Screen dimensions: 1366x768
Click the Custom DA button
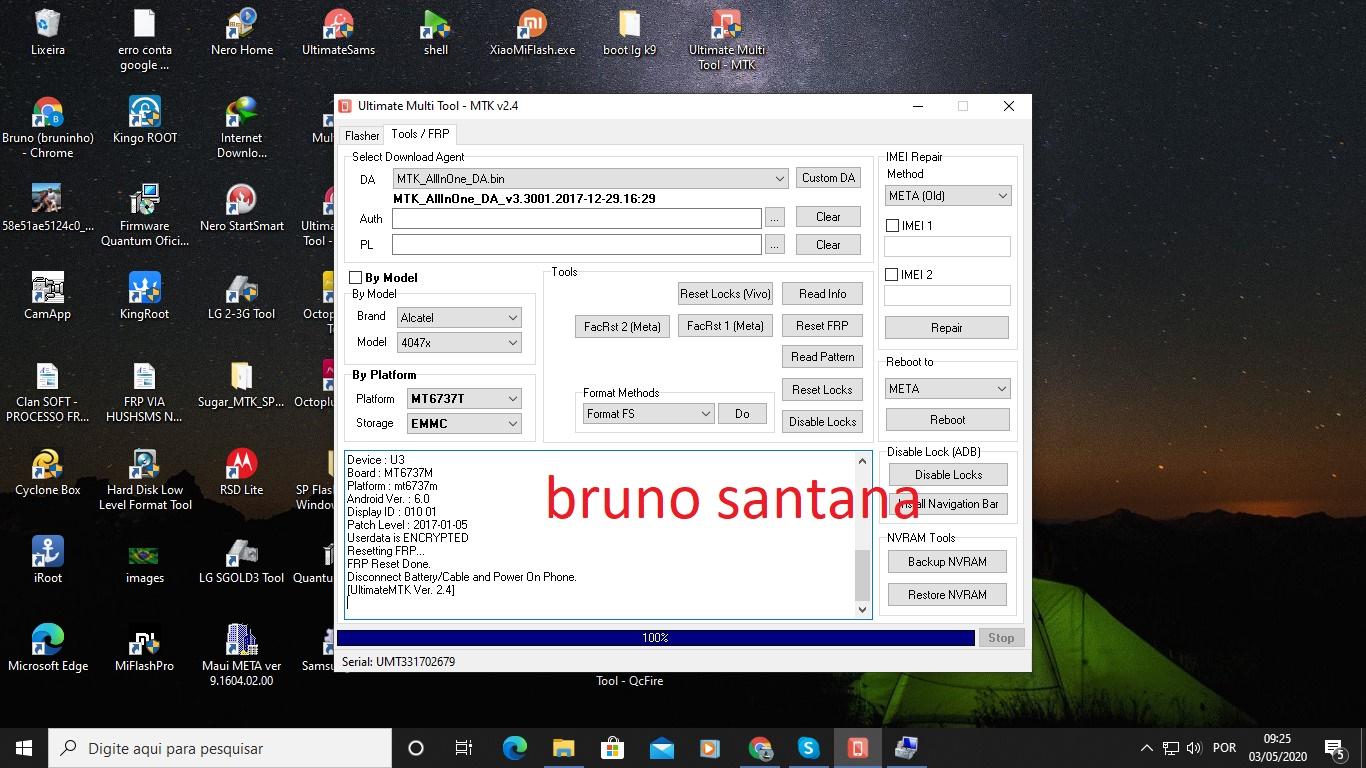pos(828,178)
